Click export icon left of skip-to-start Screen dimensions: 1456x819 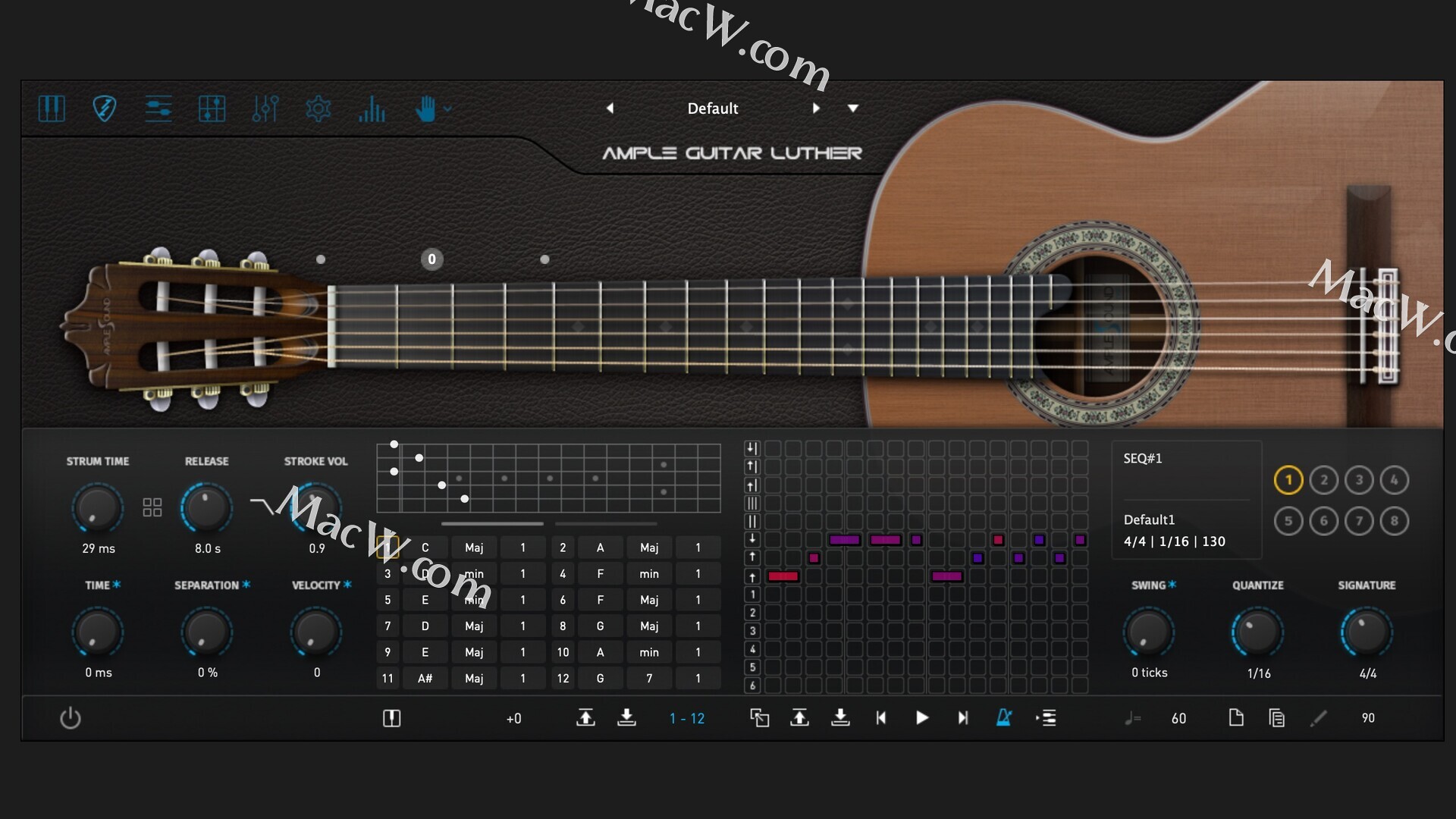(799, 717)
